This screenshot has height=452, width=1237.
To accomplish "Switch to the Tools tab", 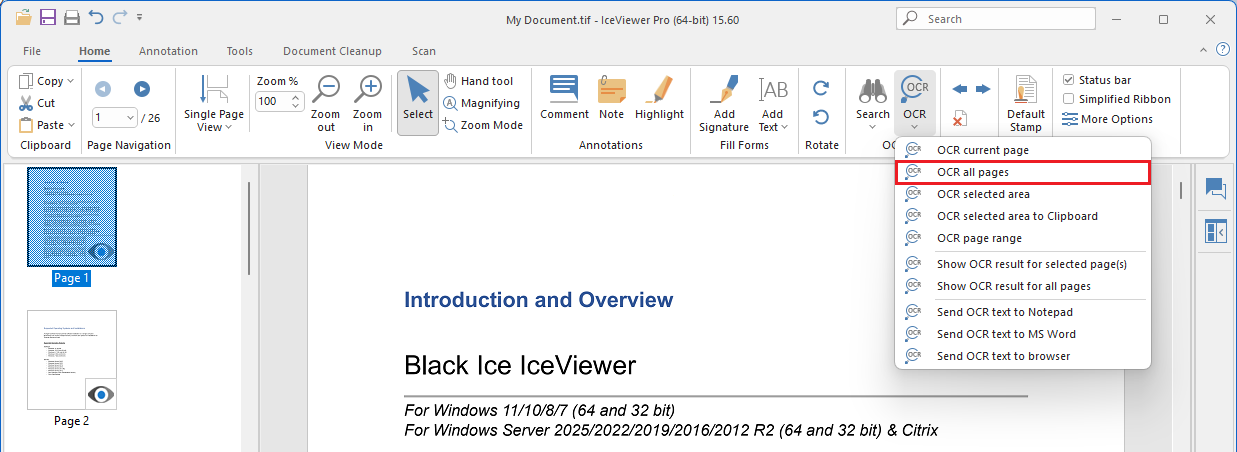I will pos(240,51).
